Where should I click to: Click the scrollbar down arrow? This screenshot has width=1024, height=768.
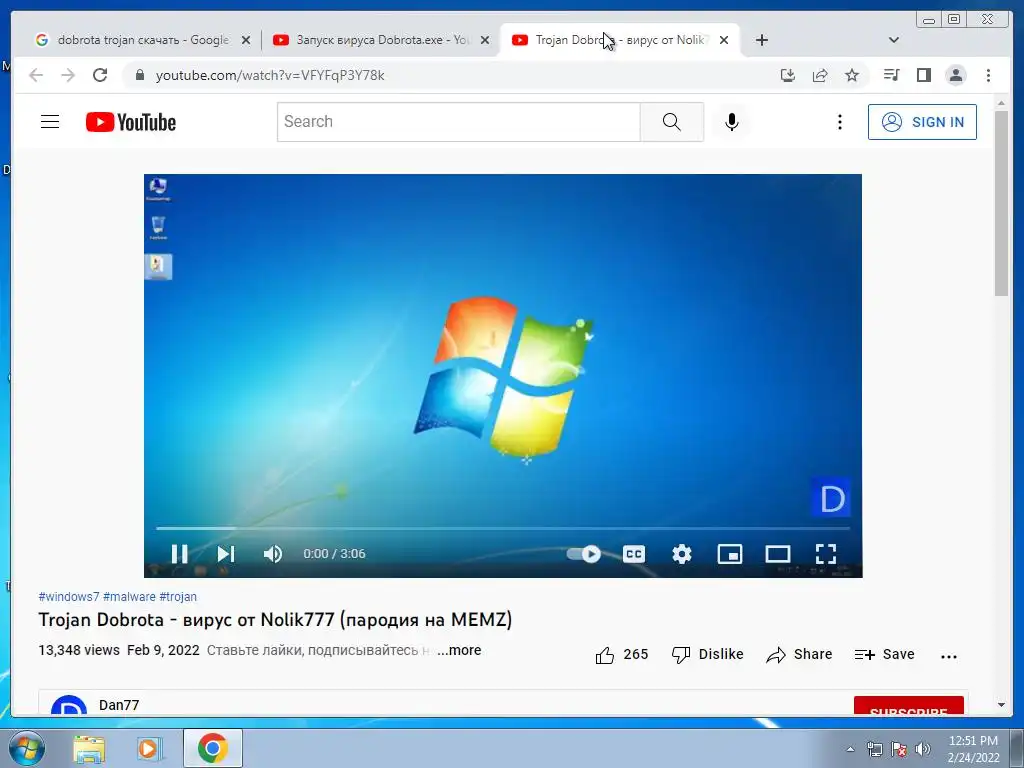point(1001,705)
